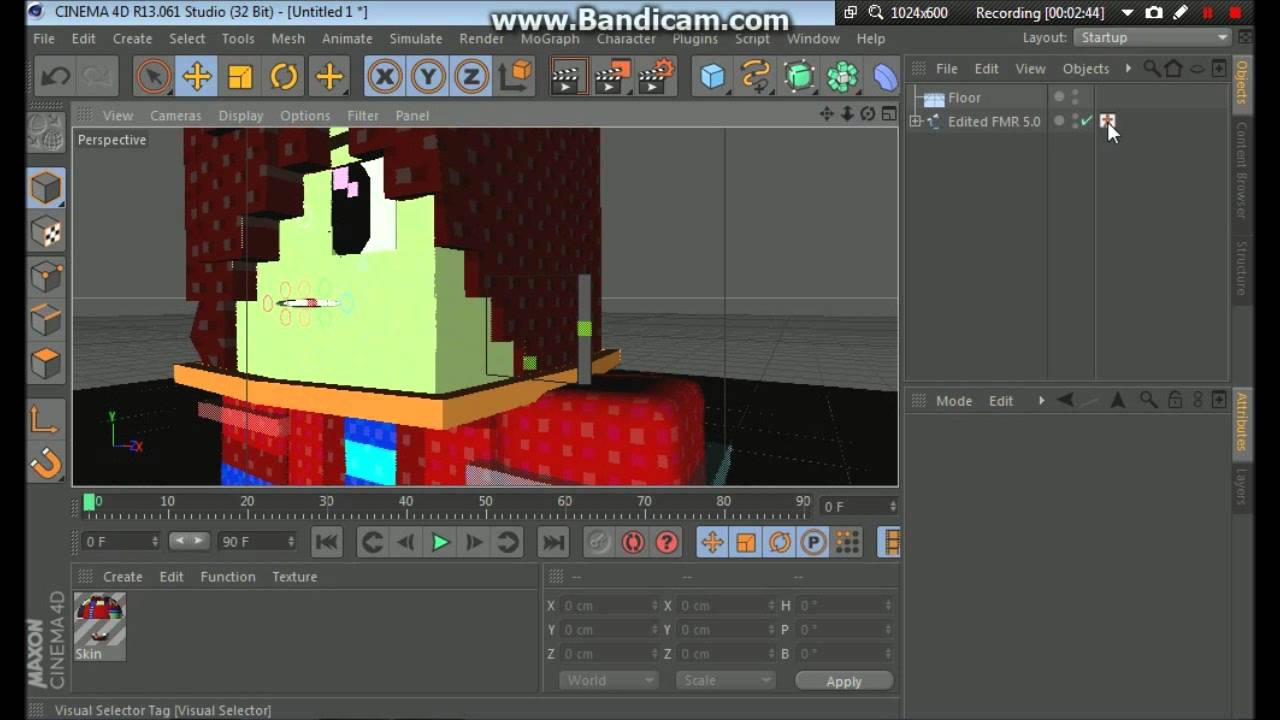The image size is (1280, 720).
Task: Add a NURBS generator object
Action: pos(799,77)
